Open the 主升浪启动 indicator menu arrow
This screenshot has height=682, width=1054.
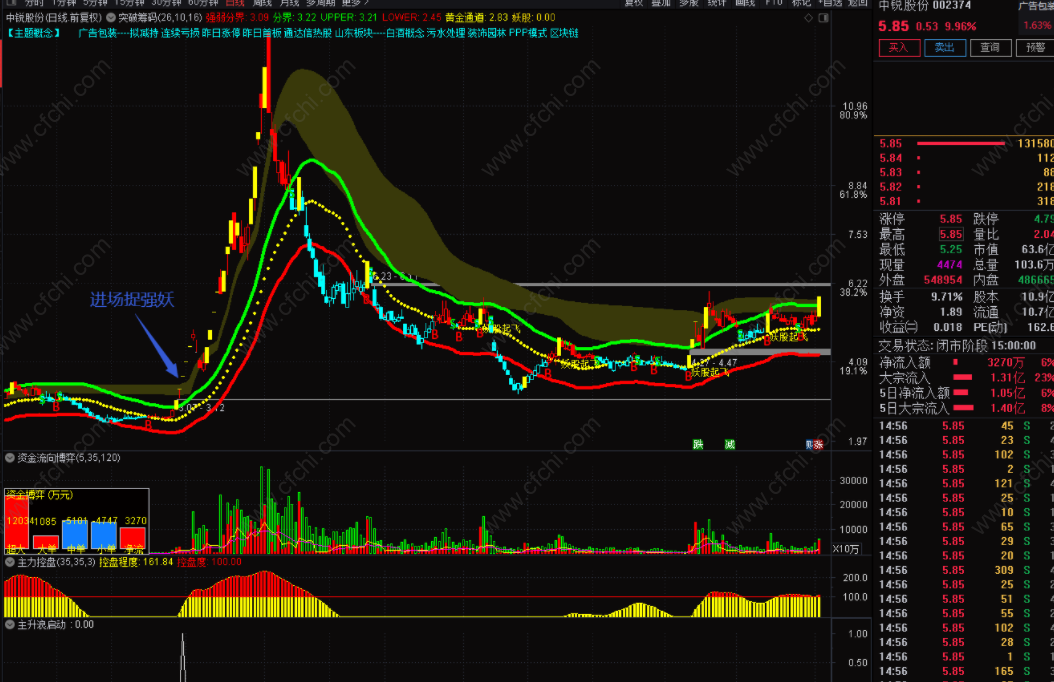point(10,624)
